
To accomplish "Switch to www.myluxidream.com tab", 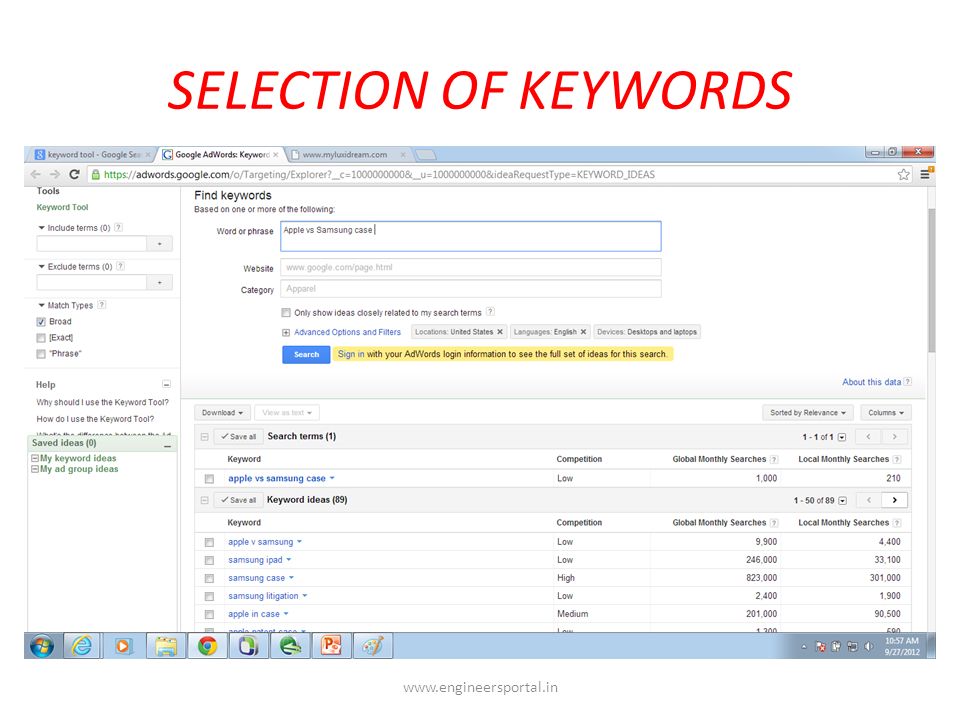I will pyautogui.click(x=348, y=155).
